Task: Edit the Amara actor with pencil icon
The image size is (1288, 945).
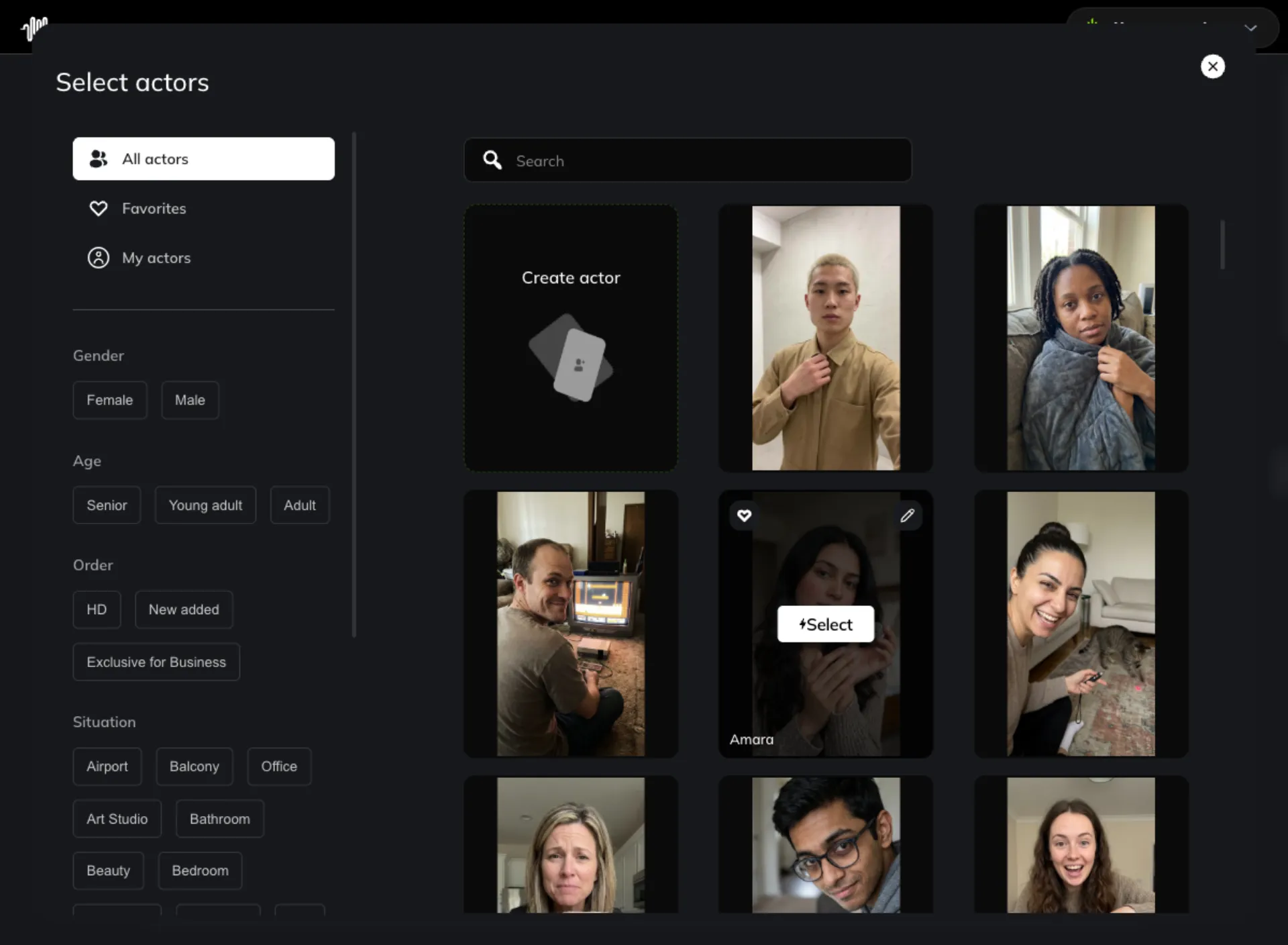Action: pyautogui.click(x=907, y=515)
